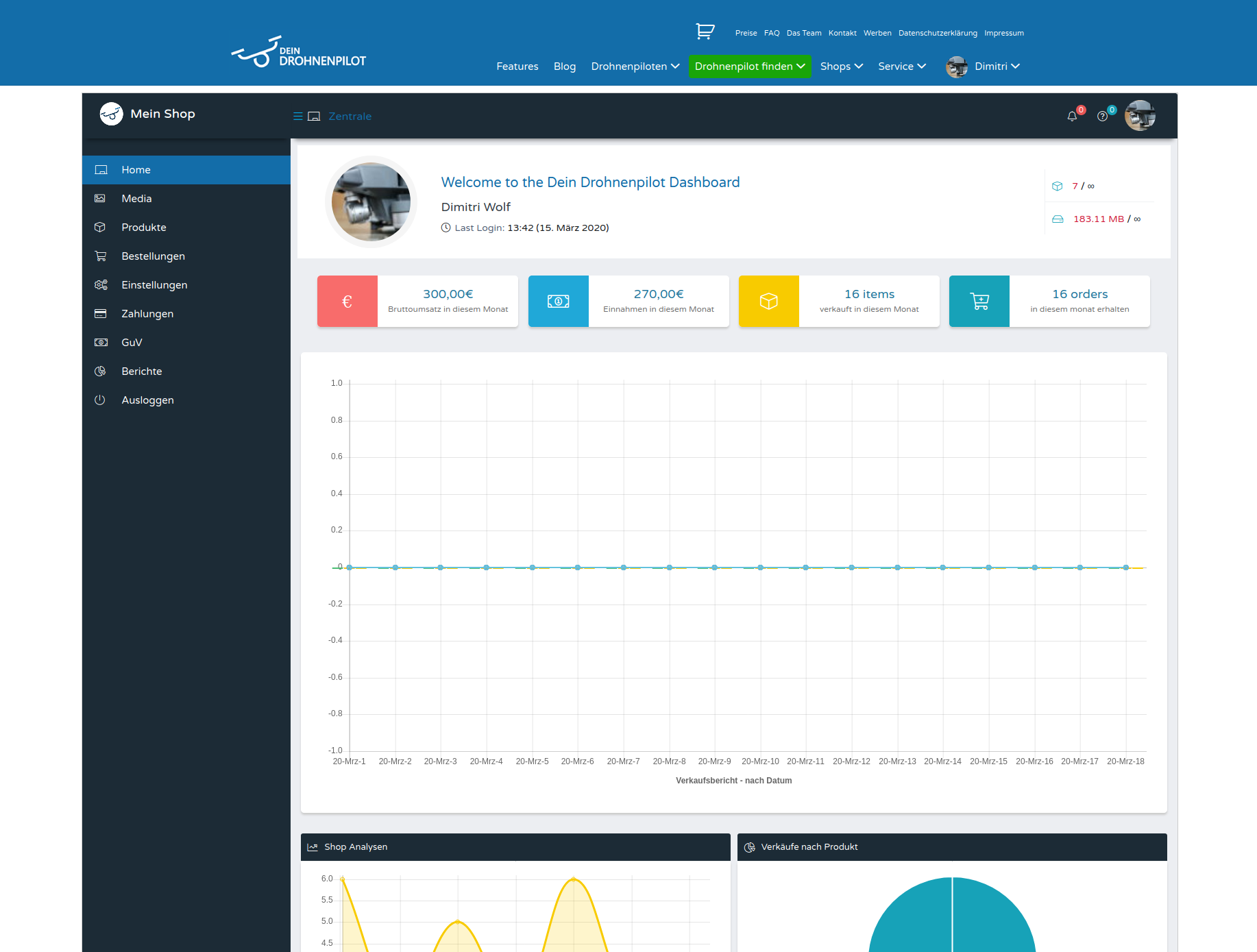Click the Produkte box icon
Image resolution: width=1257 pixels, height=952 pixels.
click(x=100, y=228)
